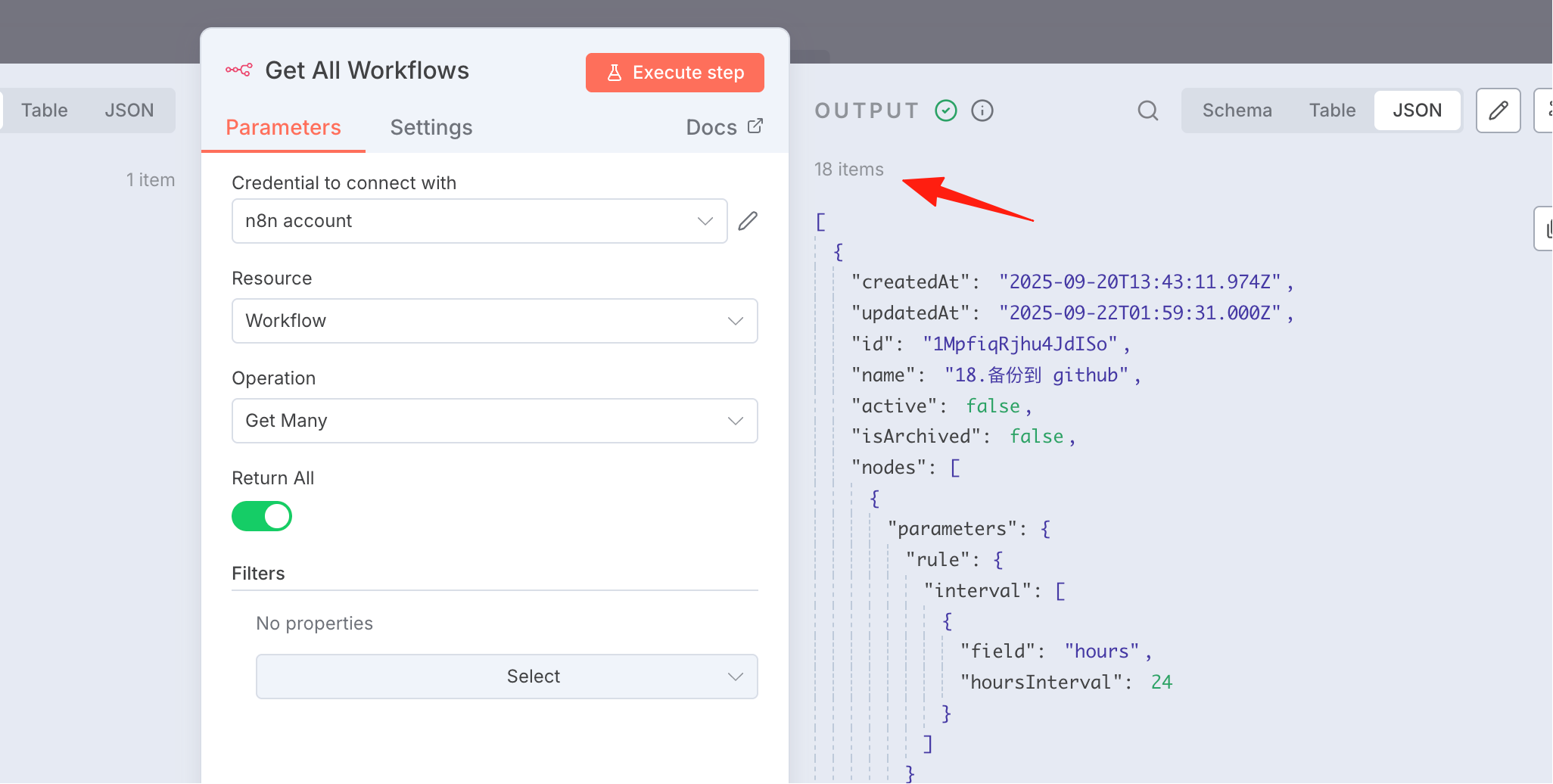Image resolution: width=1553 pixels, height=784 pixels.
Task: Select output JSON view
Action: pos(1417,110)
